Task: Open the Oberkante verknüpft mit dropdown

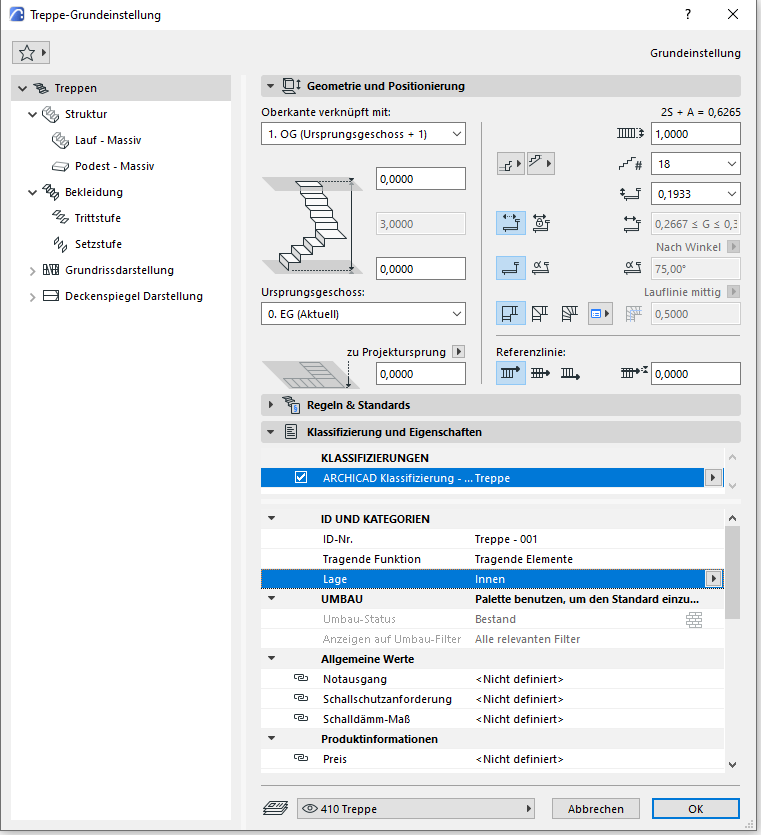Action: (x=363, y=134)
